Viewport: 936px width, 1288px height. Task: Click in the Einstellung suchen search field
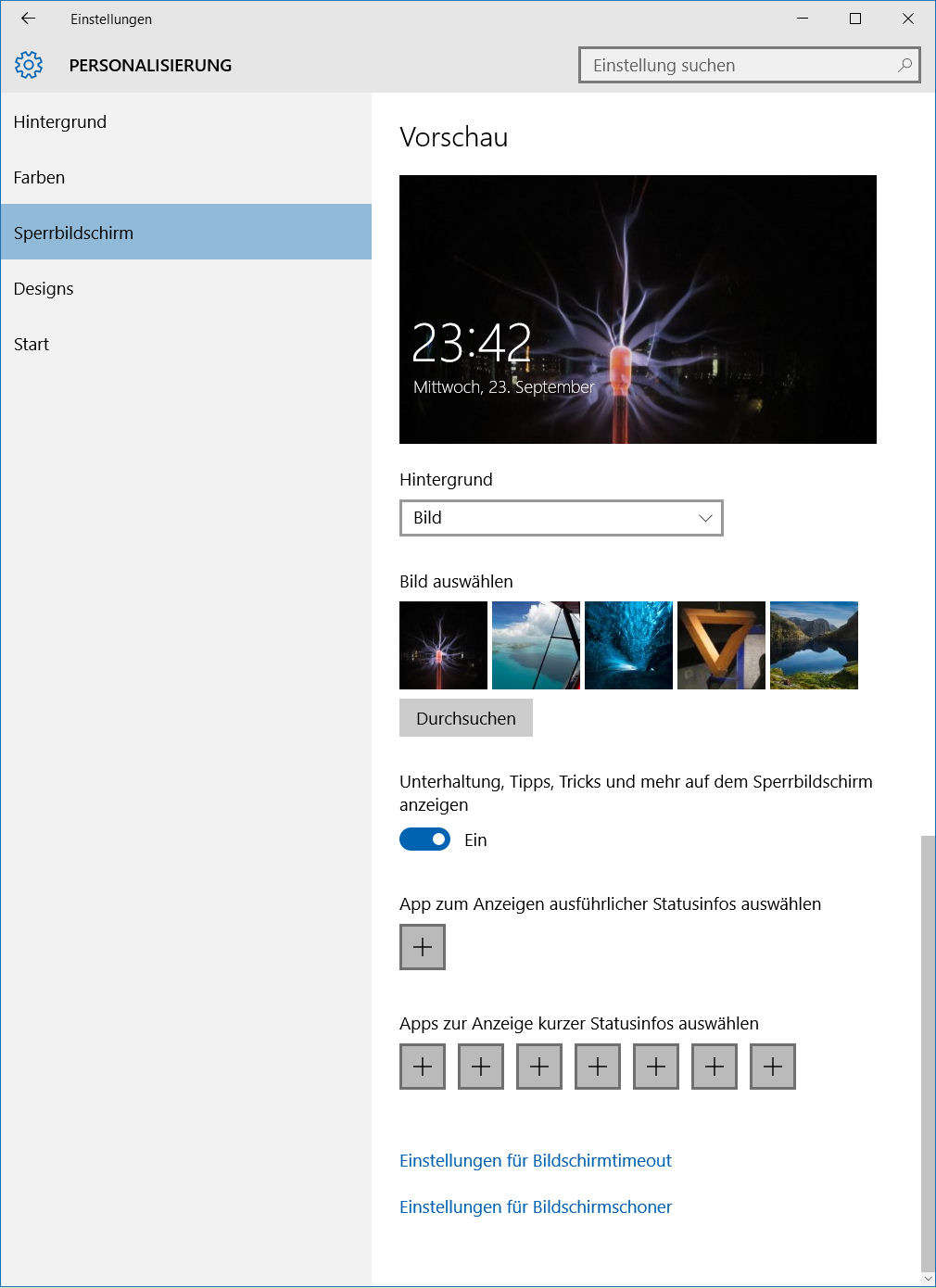[x=737, y=66]
